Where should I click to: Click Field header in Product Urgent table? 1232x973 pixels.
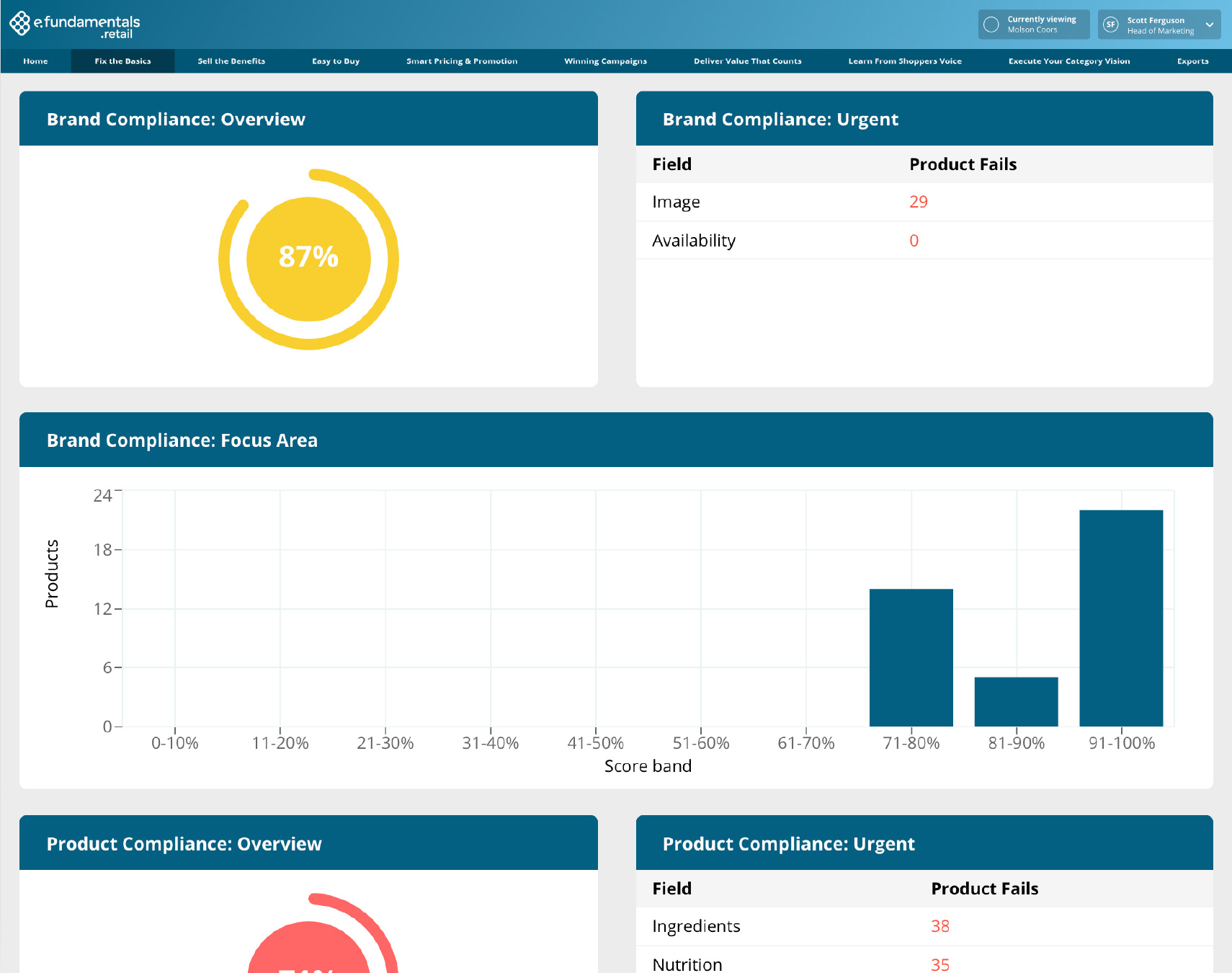(x=671, y=889)
